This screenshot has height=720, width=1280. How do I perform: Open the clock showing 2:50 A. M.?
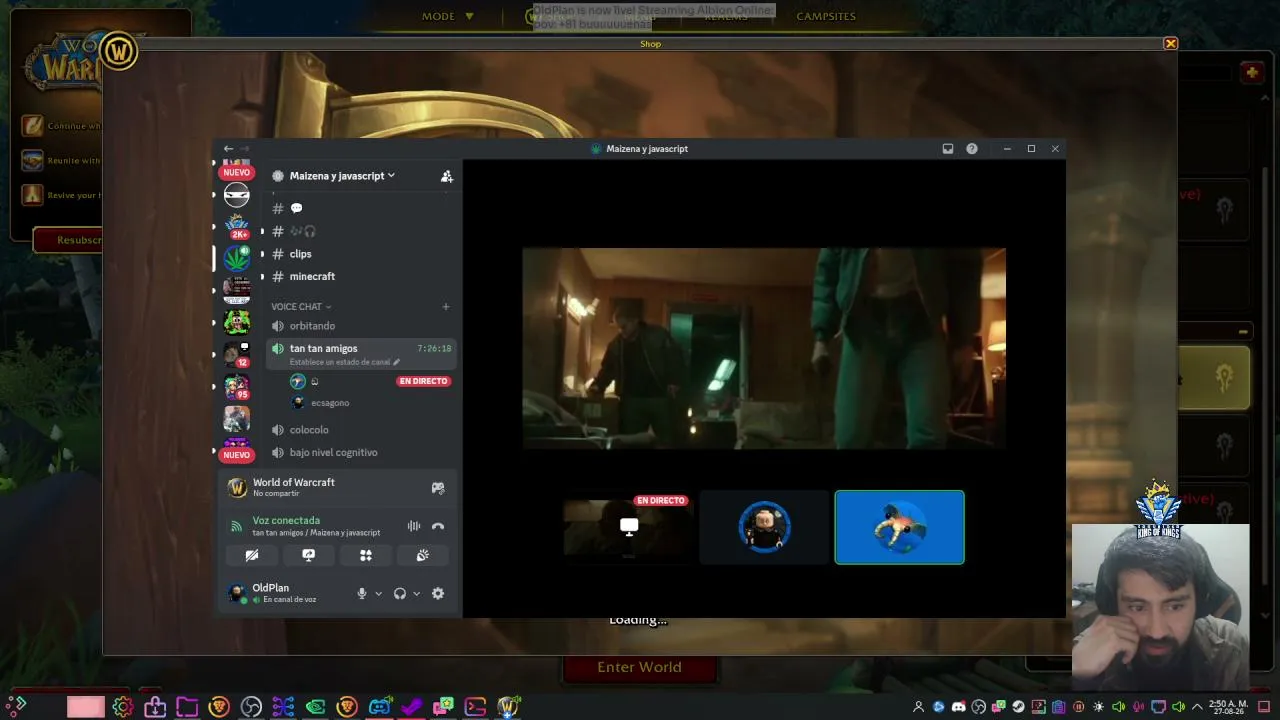(1227, 707)
